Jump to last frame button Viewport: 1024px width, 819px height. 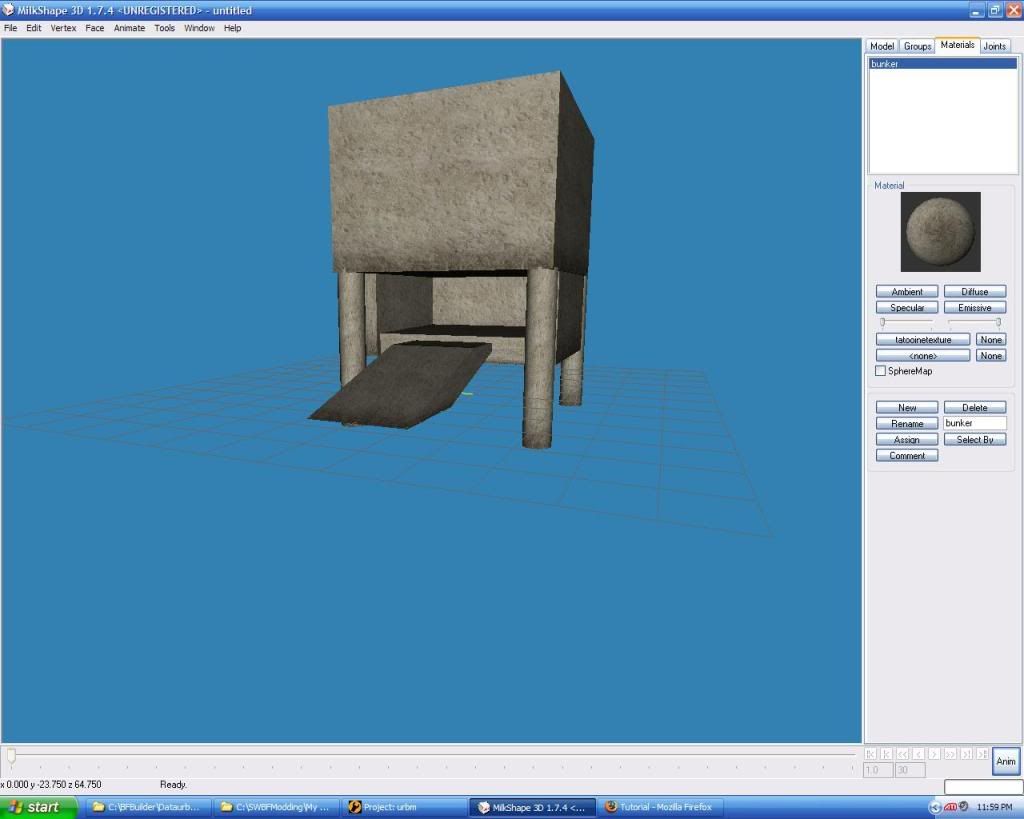(x=982, y=754)
